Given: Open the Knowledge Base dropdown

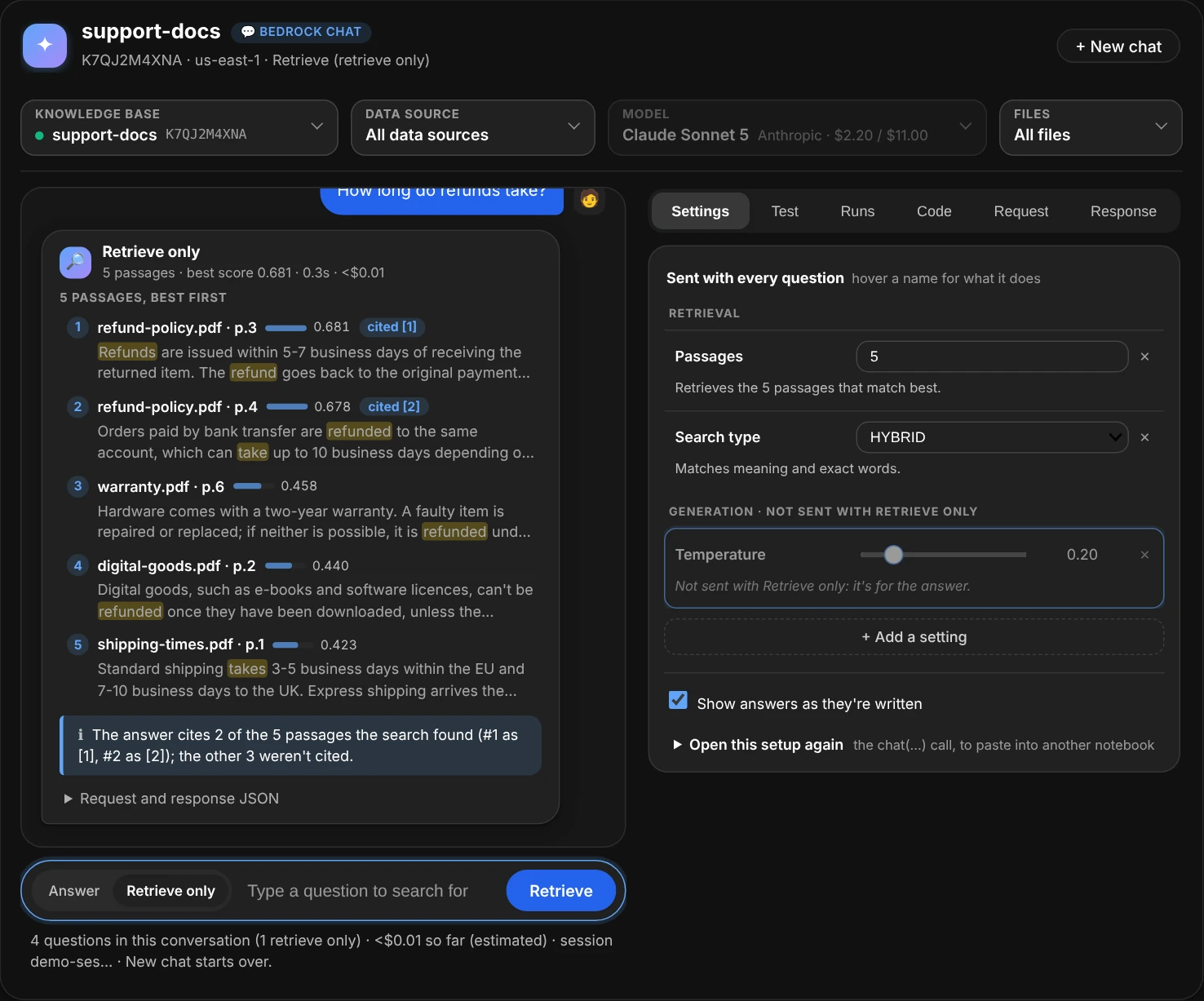Looking at the screenshot, I should point(179,127).
